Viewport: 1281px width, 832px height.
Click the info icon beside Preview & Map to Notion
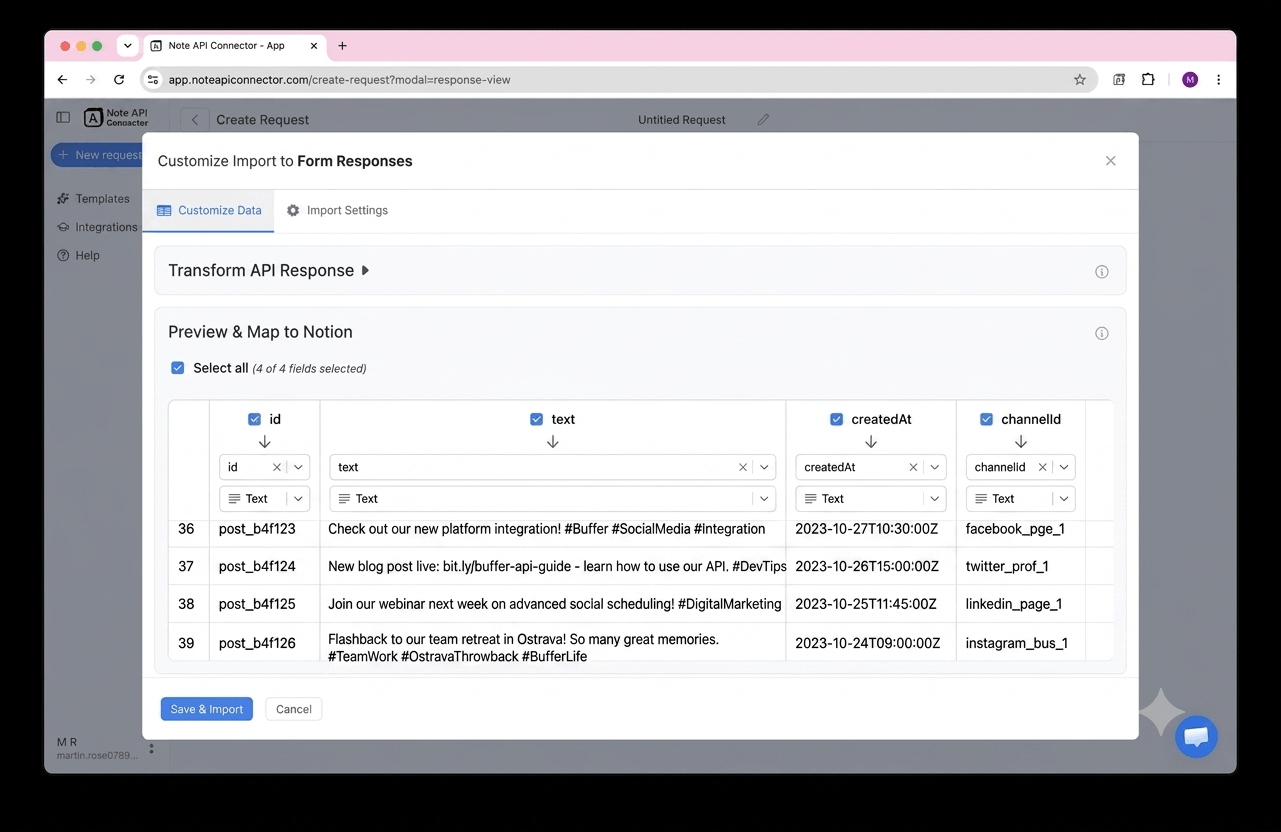point(1101,334)
